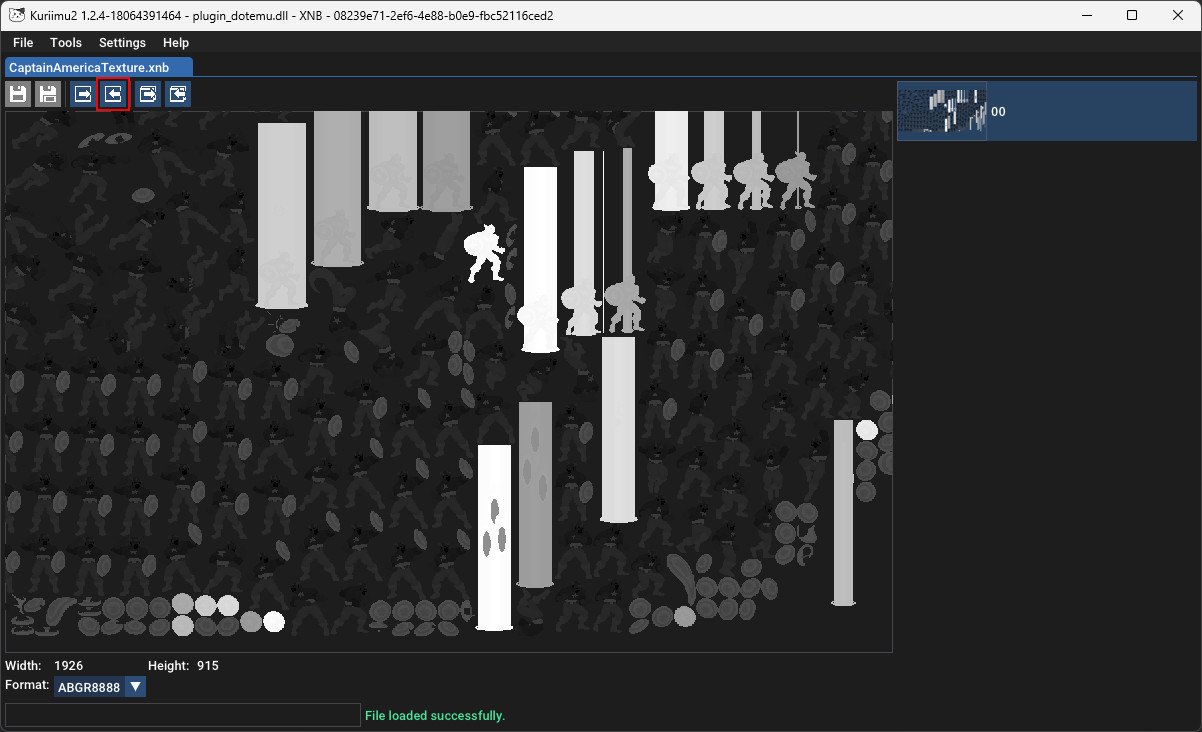1202x732 pixels.
Task: Open the Settings menu
Action: point(122,43)
